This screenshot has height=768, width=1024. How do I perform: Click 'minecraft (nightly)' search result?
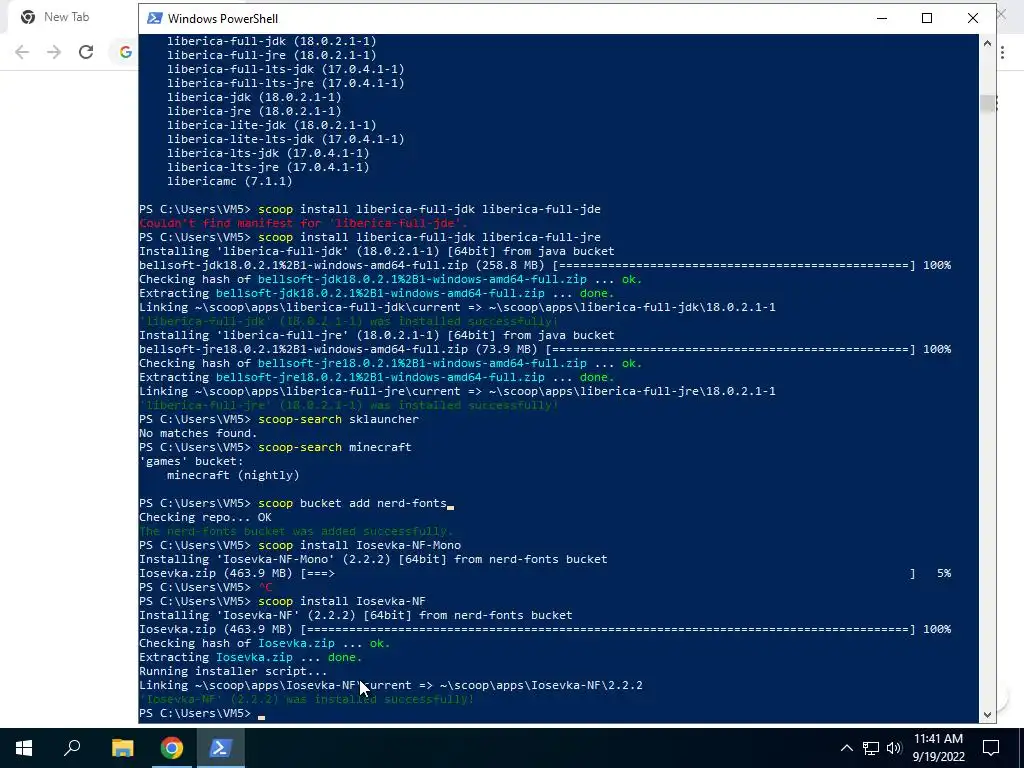pyautogui.click(x=233, y=475)
